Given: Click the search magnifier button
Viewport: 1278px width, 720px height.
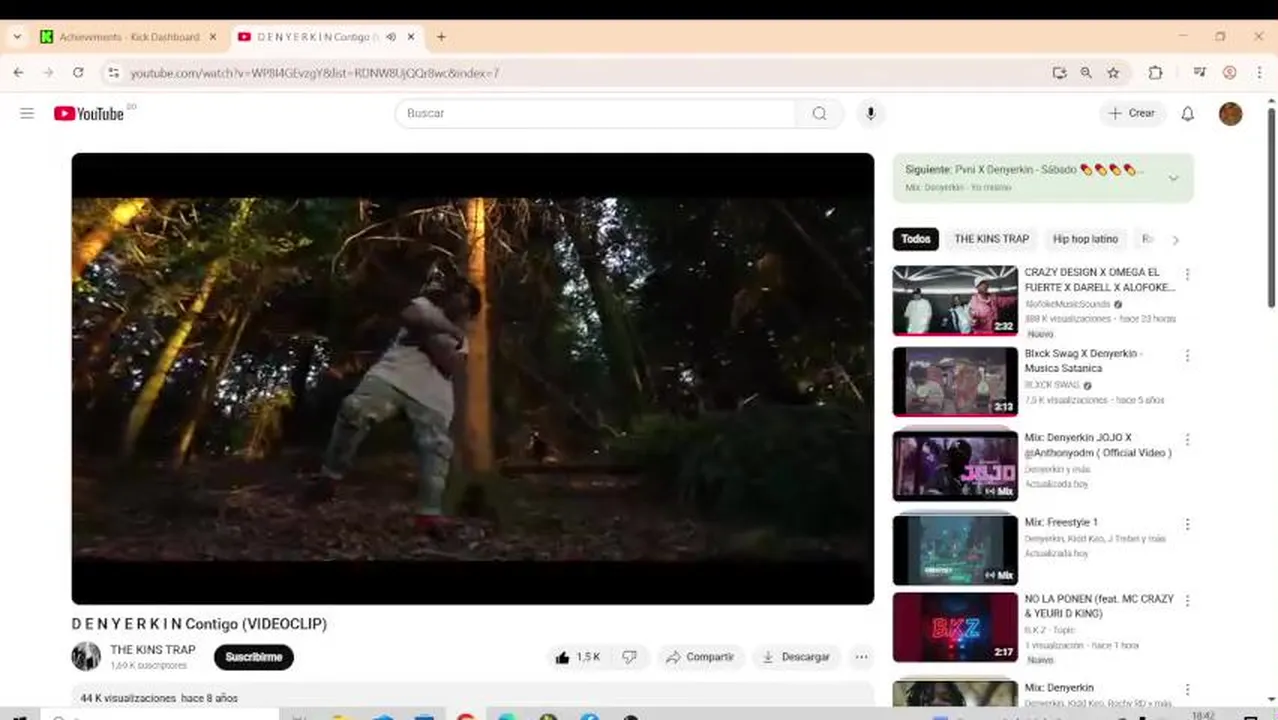Looking at the screenshot, I should (x=820, y=113).
